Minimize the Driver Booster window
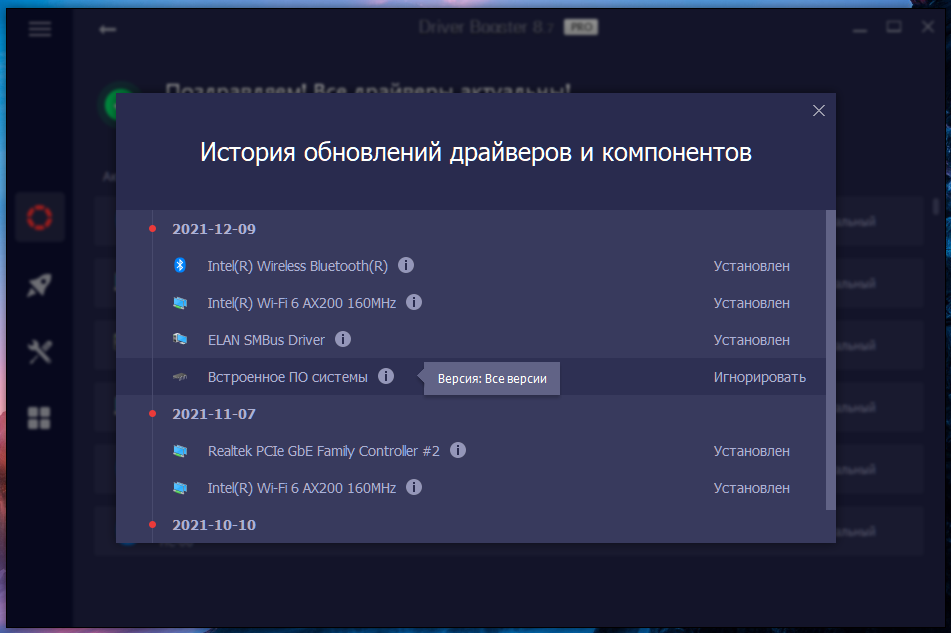 tap(859, 28)
